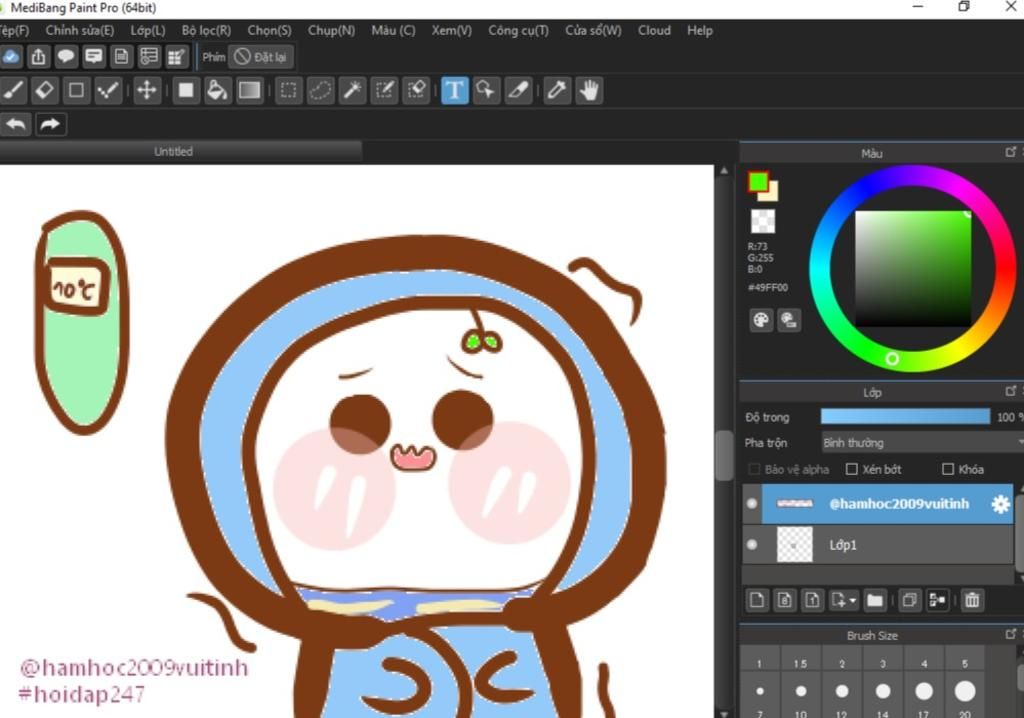Click the second palette icon under the hex code
The height and width of the screenshot is (718, 1024).
(789, 320)
